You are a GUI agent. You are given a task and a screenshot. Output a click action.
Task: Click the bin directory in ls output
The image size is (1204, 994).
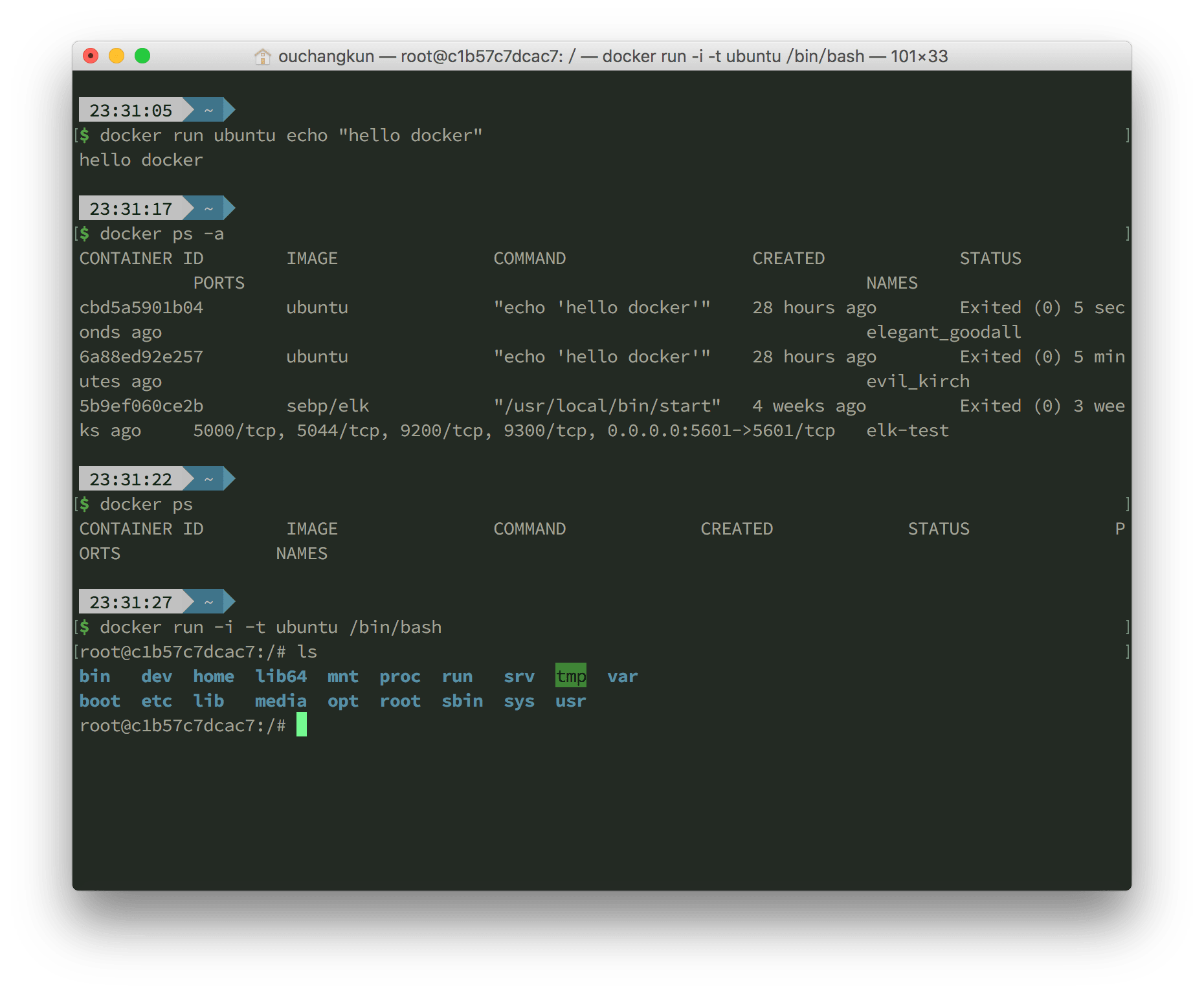pos(95,676)
